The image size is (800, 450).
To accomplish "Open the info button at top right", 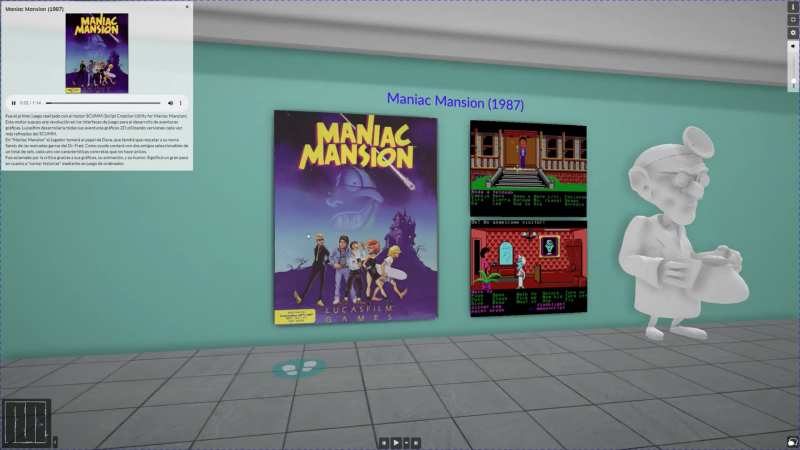I will tap(793, 7).
